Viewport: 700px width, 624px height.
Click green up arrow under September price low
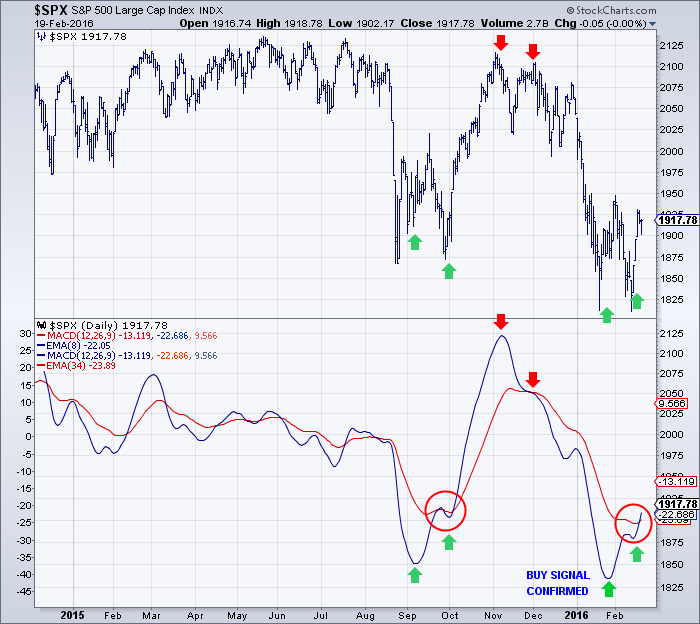click(415, 242)
